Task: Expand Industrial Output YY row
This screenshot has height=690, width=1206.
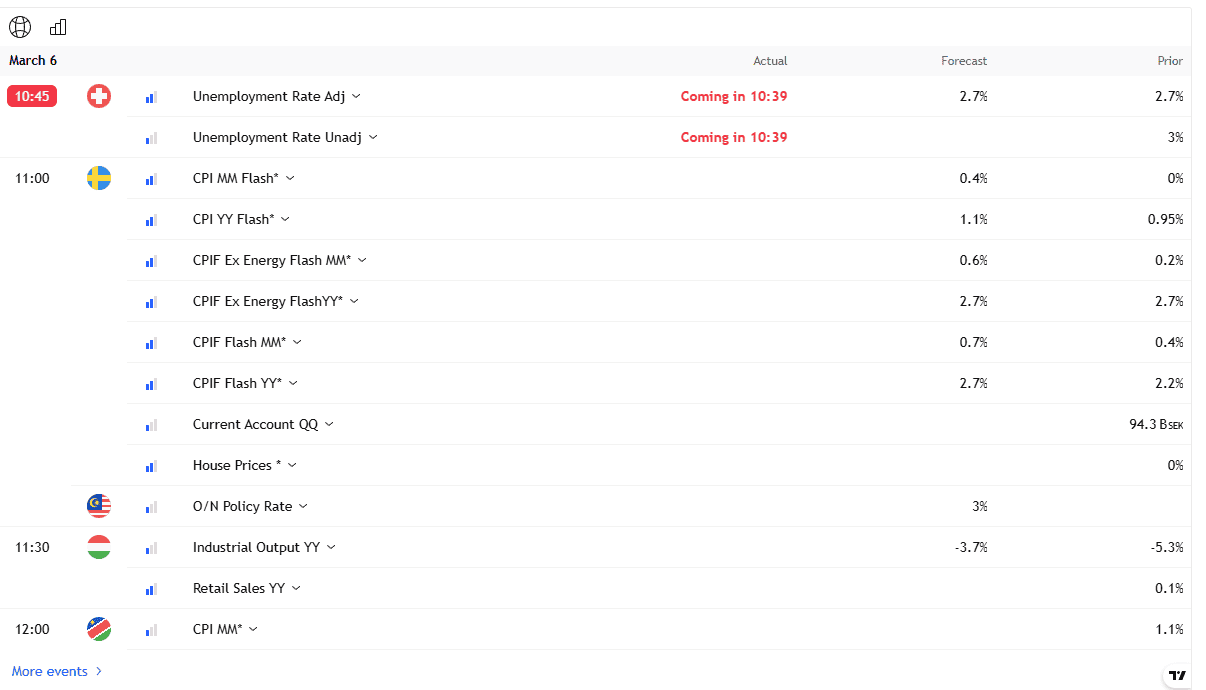Action: click(331, 547)
